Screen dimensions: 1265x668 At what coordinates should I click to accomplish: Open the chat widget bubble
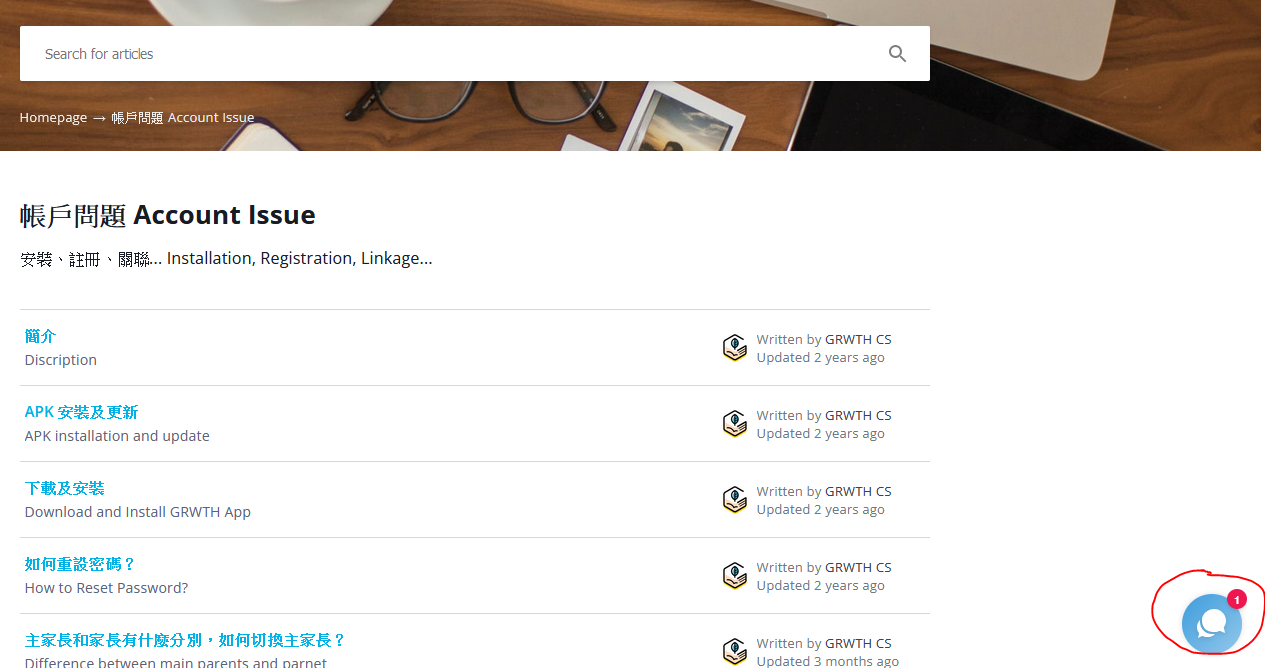click(1211, 623)
